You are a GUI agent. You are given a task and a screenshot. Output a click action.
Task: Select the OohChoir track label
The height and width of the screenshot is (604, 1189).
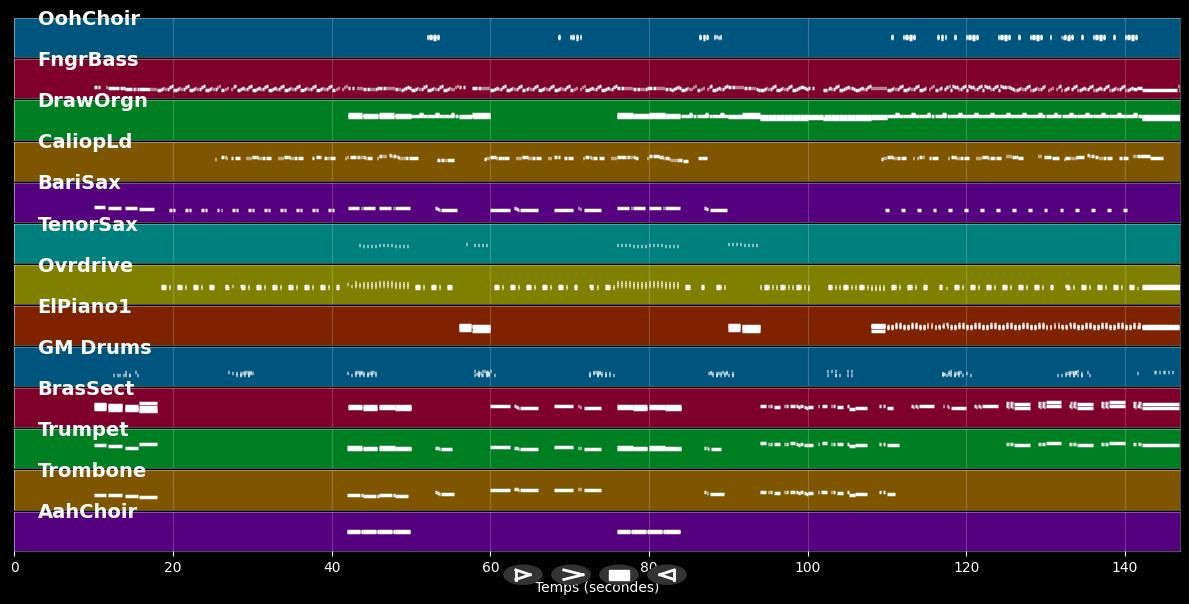[89, 19]
